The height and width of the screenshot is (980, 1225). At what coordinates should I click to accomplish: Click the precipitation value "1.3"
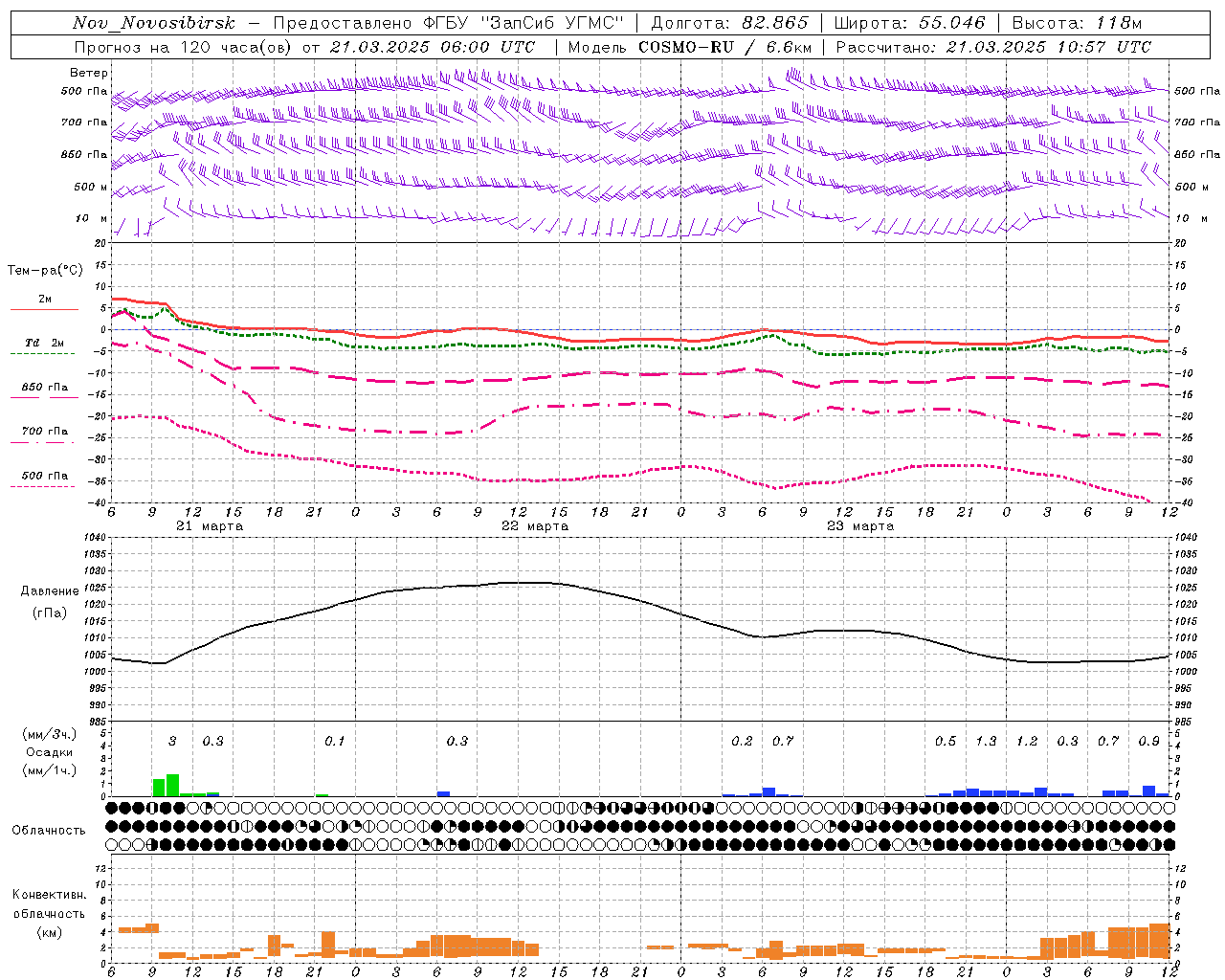coord(986,741)
